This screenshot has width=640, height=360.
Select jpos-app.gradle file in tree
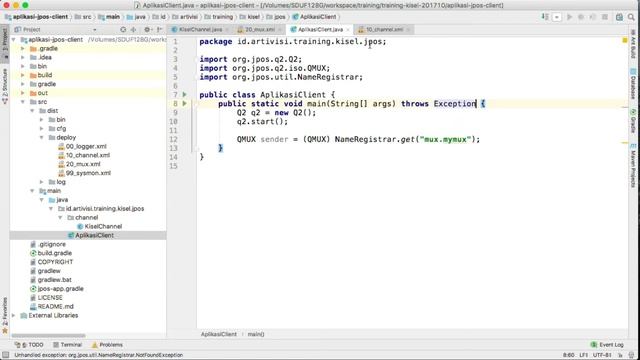point(57,289)
